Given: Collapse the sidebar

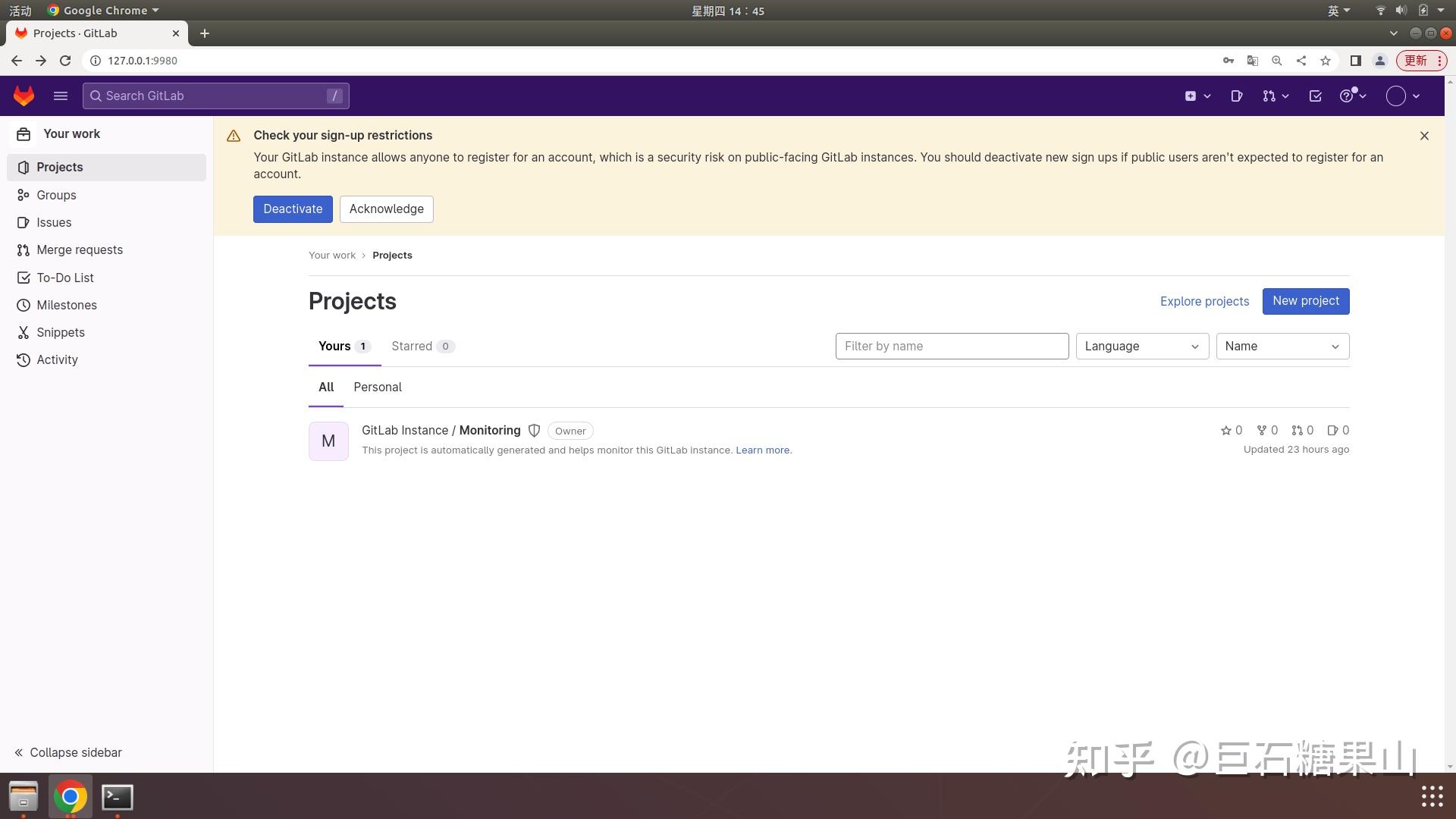Looking at the screenshot, I should (68, 752).
